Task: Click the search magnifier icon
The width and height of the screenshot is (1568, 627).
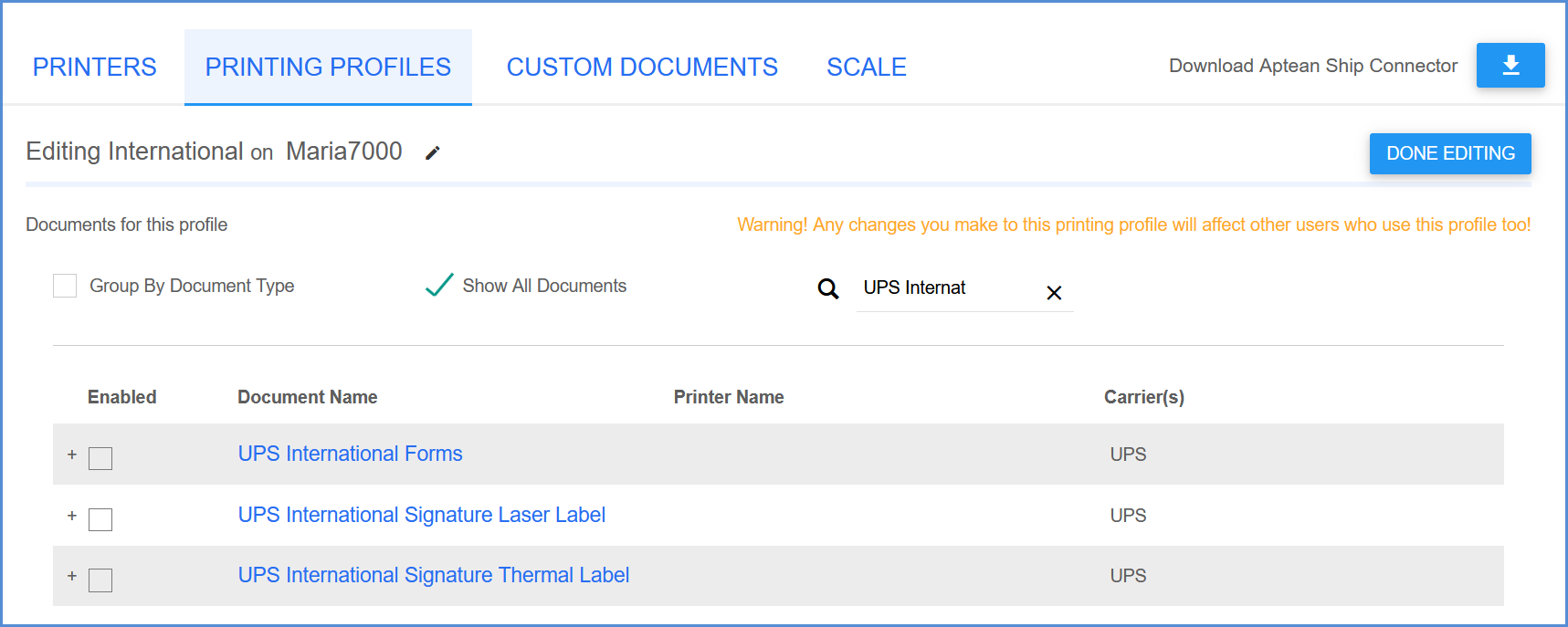Action: point(828,288)
